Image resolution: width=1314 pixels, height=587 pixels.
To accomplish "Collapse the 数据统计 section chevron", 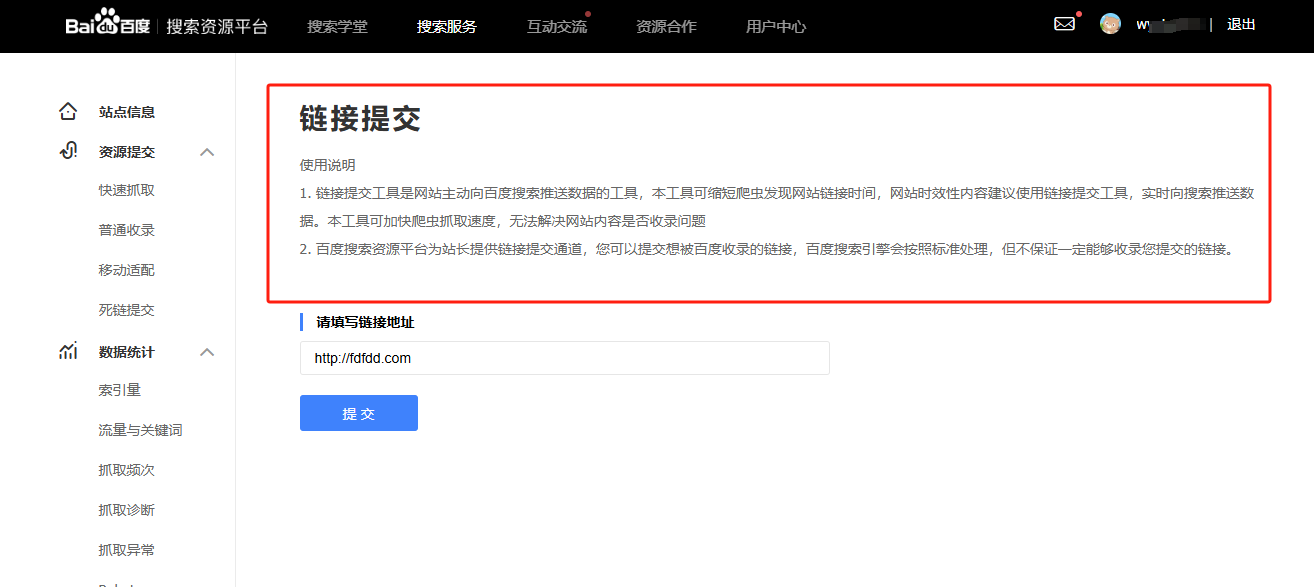I will click(207, 352).
